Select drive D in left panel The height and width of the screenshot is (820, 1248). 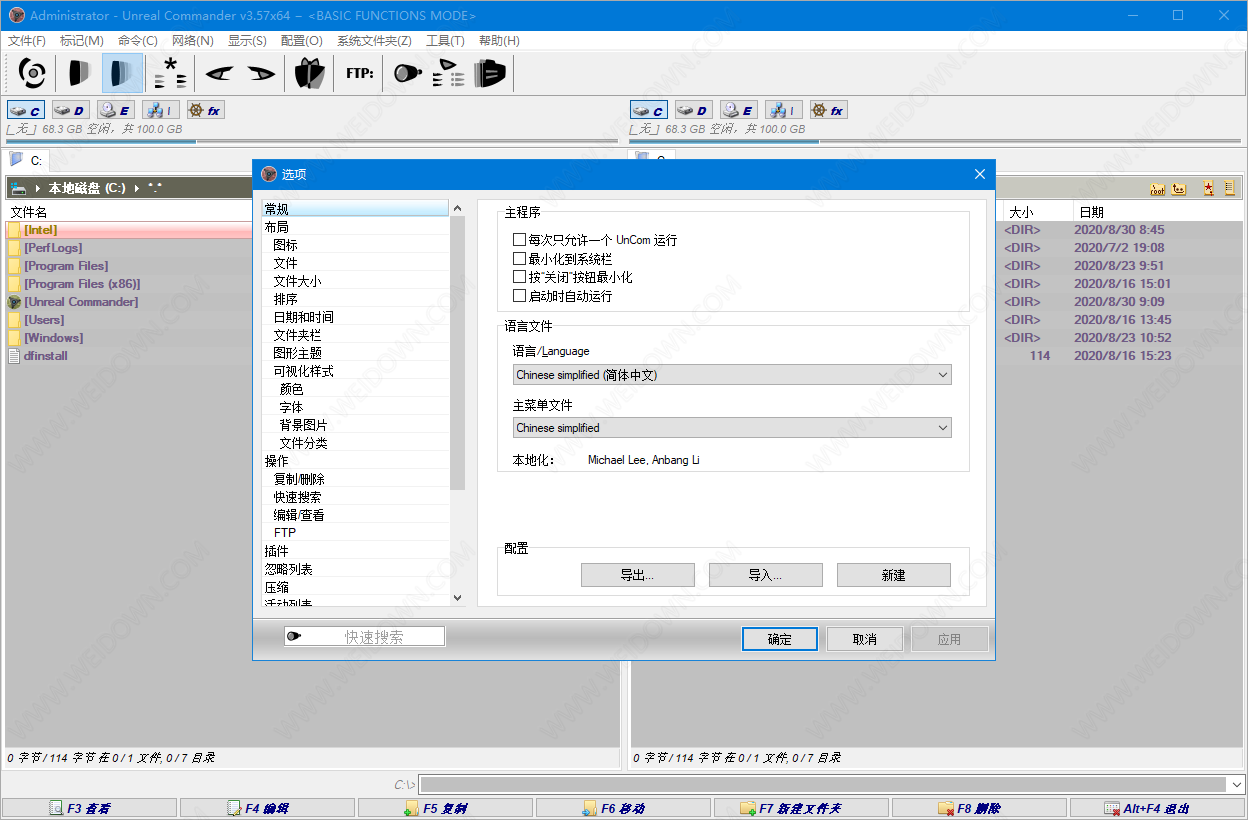pos(70,110)
